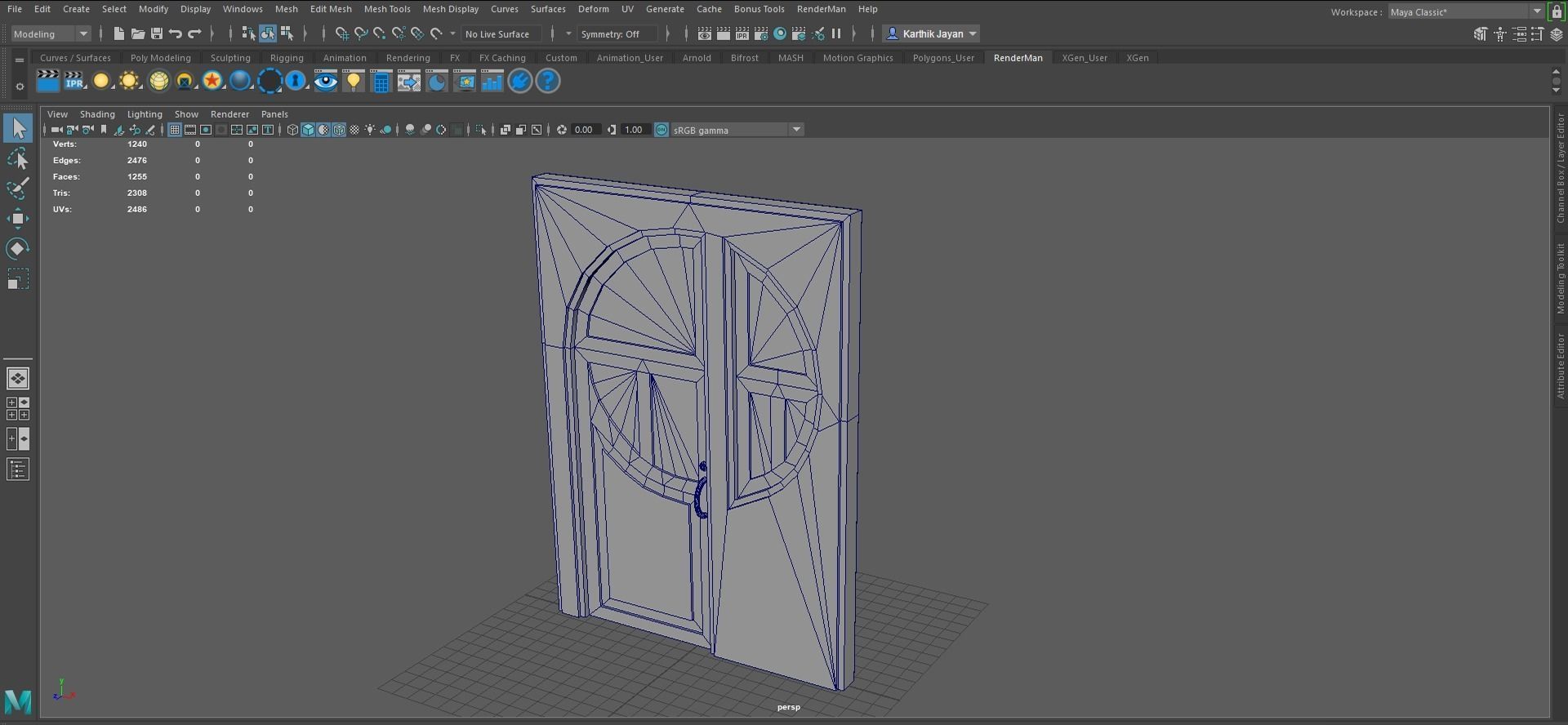Viewport: 1568px width, 725px height.
Task: Open the Attribute Editor sidebar tab
Action: (1560, 366)
